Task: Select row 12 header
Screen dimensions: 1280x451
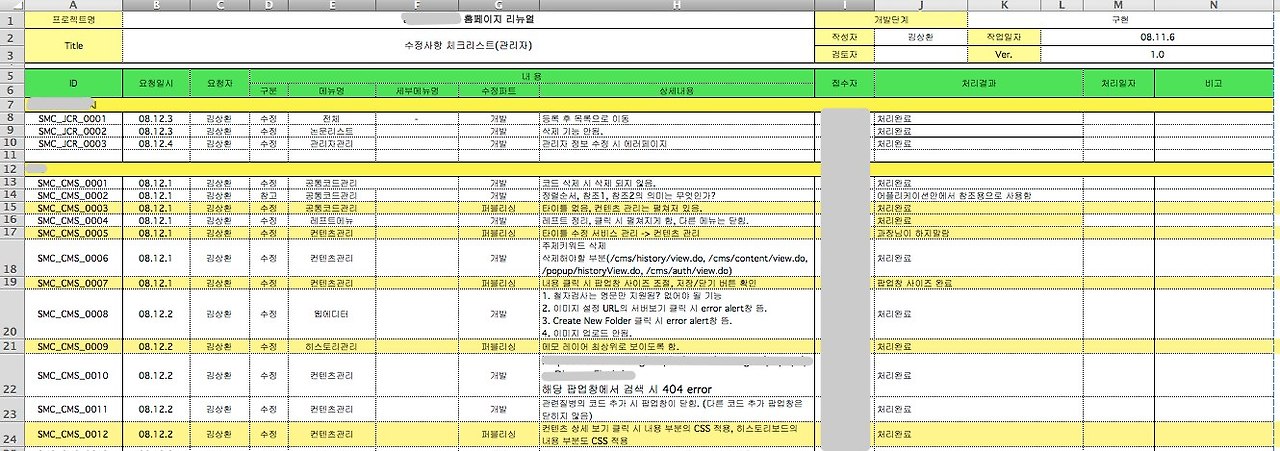Action: pyautogui.click(x=11, y=169)
